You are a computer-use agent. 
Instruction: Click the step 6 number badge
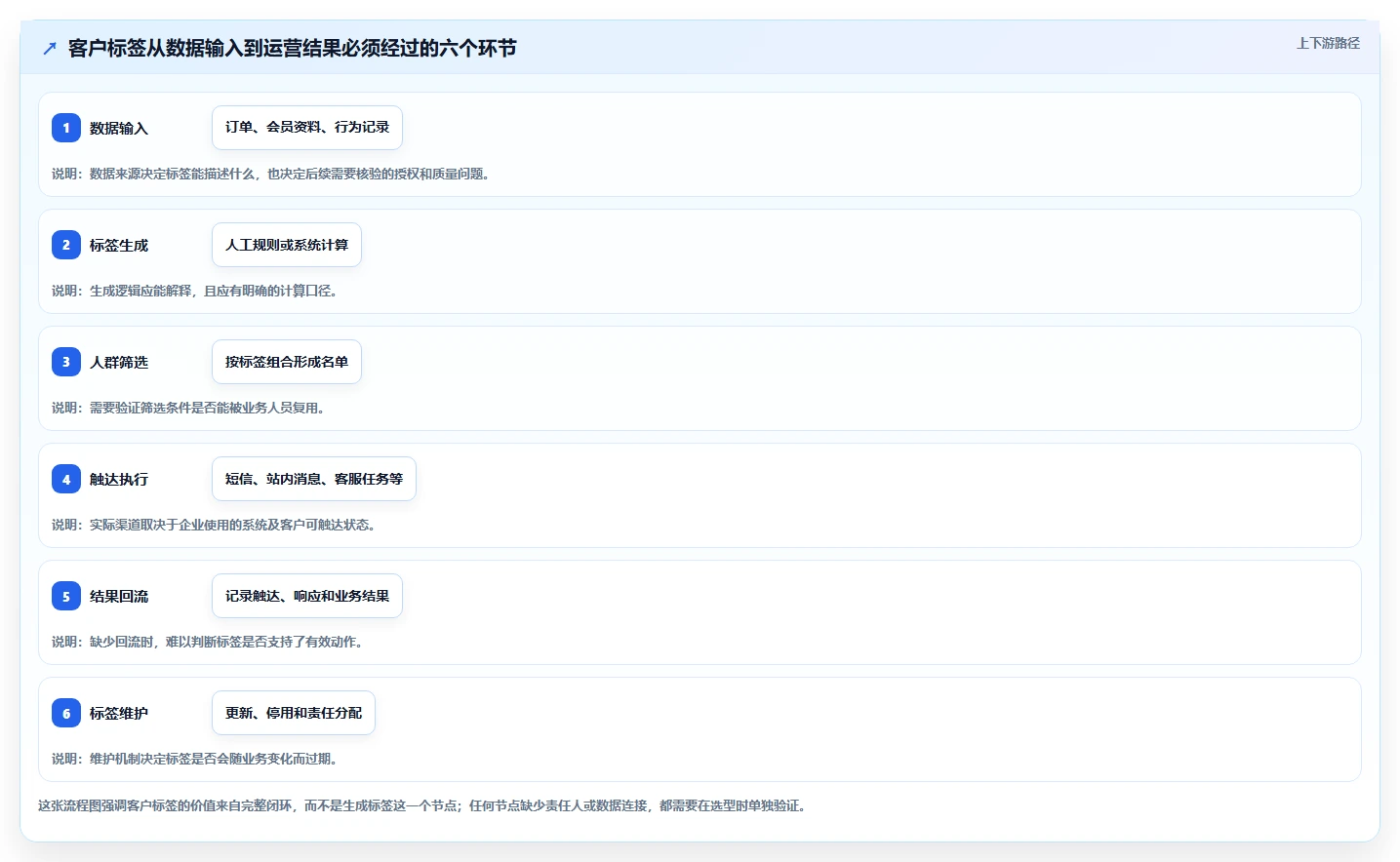(66, 713)
